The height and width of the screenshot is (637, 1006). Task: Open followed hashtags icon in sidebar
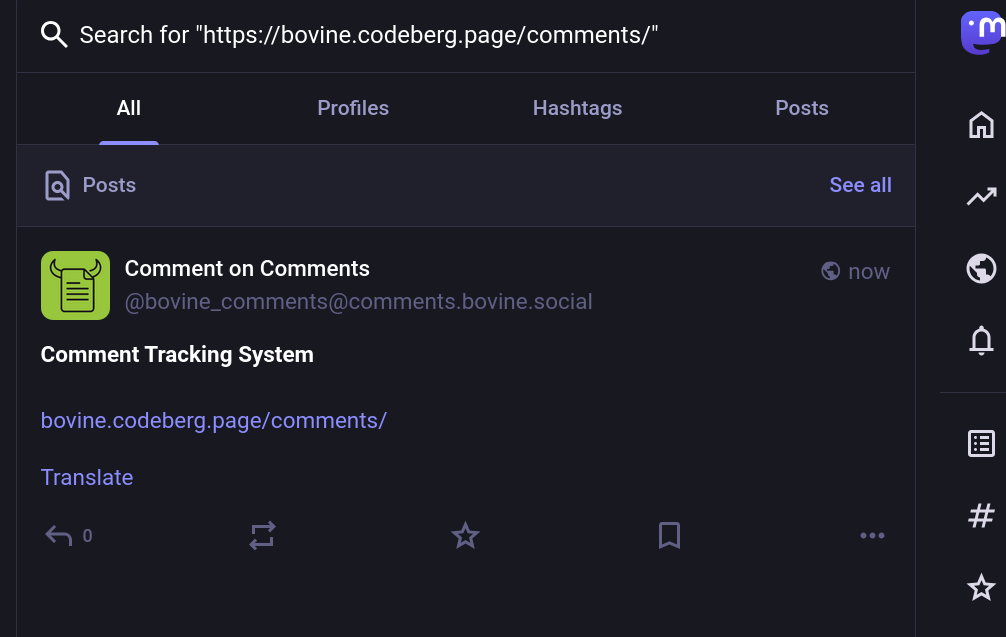981,516
